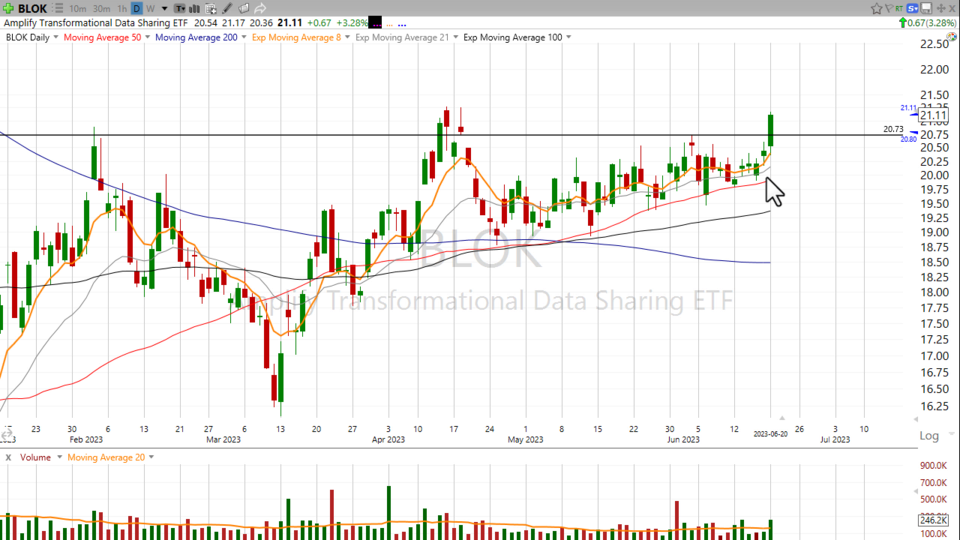Expand Moving Average 200 dropdown arrow
Image resolution: width=960 pixels, height=540 pixels.
(244, 37)
